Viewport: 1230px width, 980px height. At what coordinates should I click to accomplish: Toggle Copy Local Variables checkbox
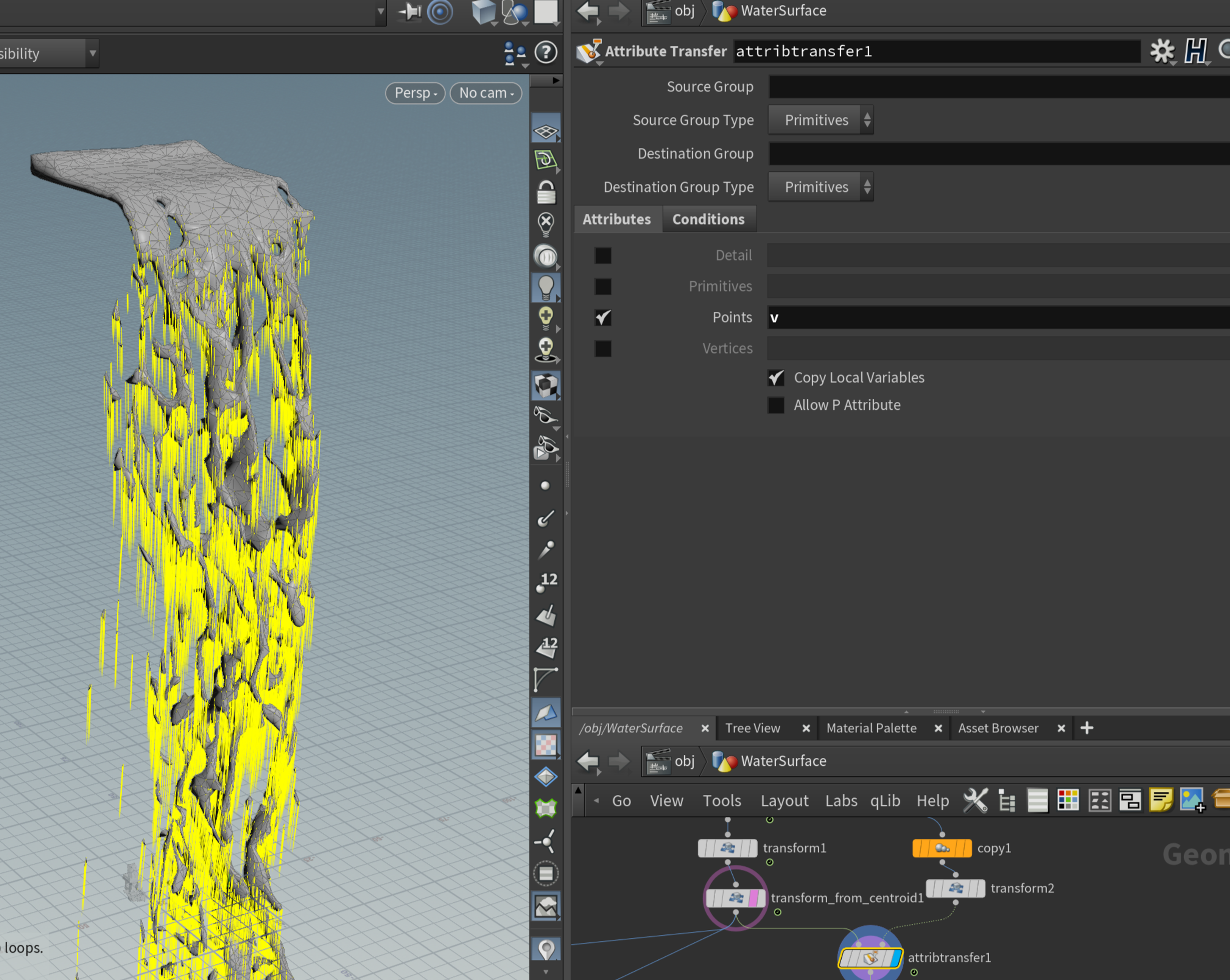coord(776,378)
